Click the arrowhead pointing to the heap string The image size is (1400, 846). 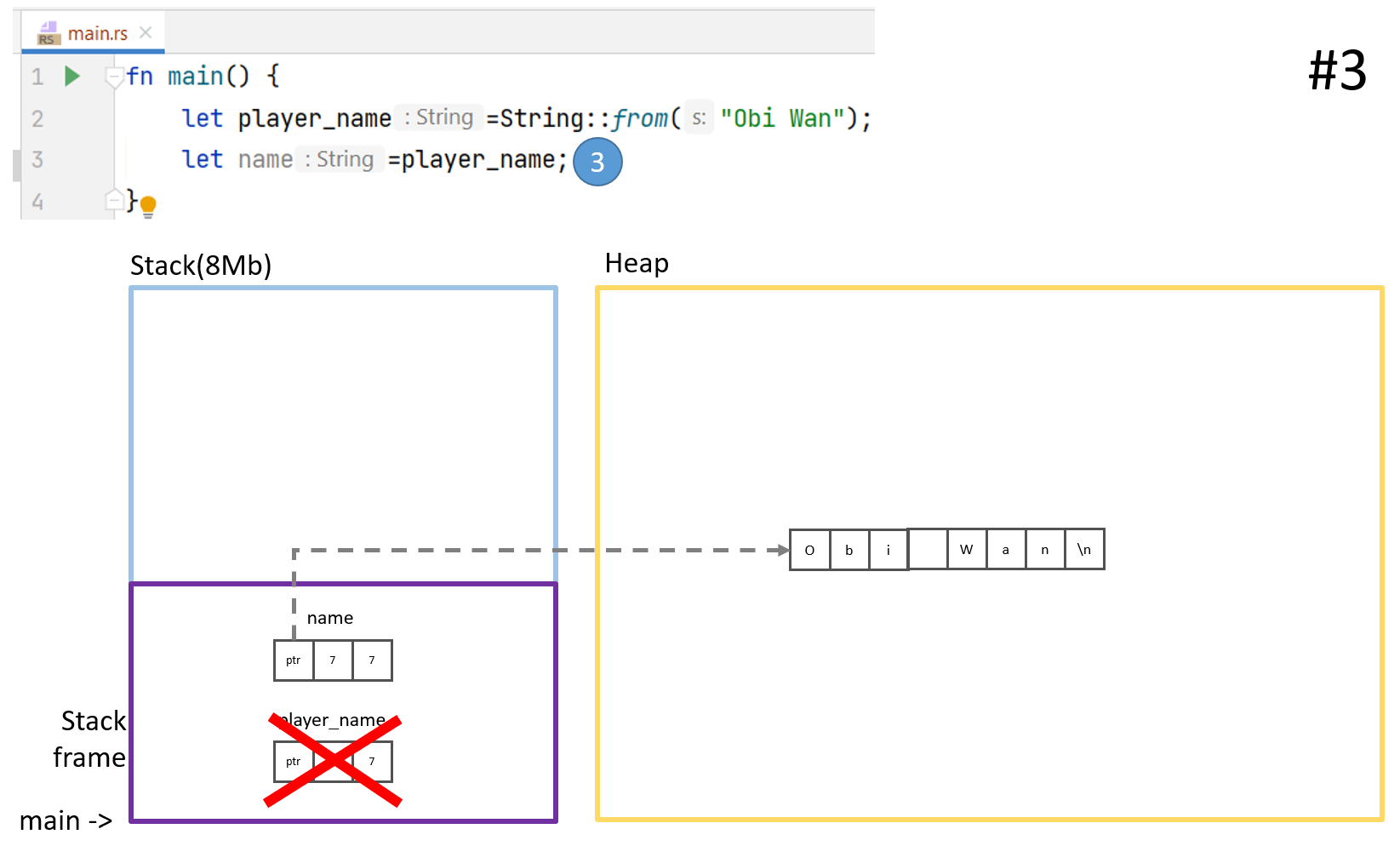click(783, 550)
